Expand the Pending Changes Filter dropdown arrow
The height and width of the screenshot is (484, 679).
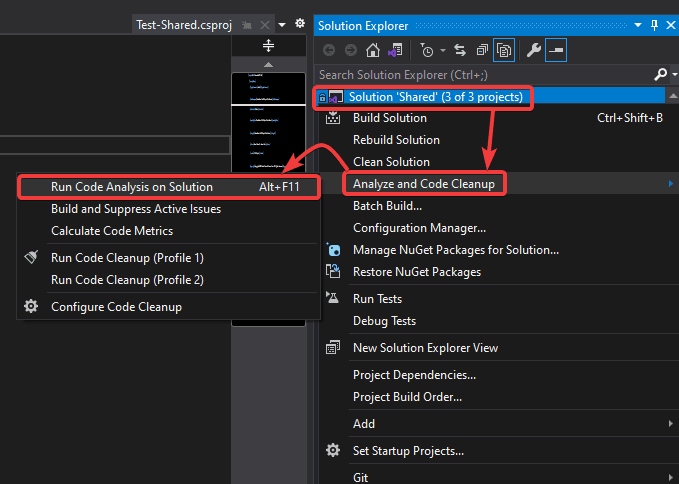click(x=443, y=51)
